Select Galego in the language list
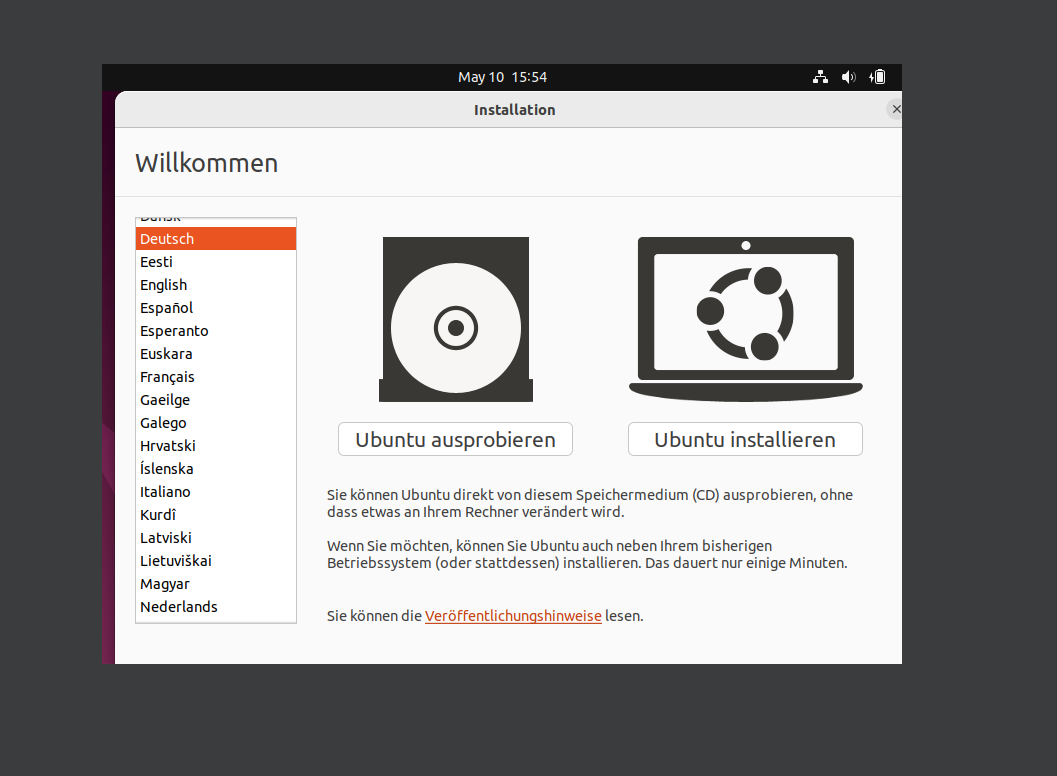 [216, 422]
